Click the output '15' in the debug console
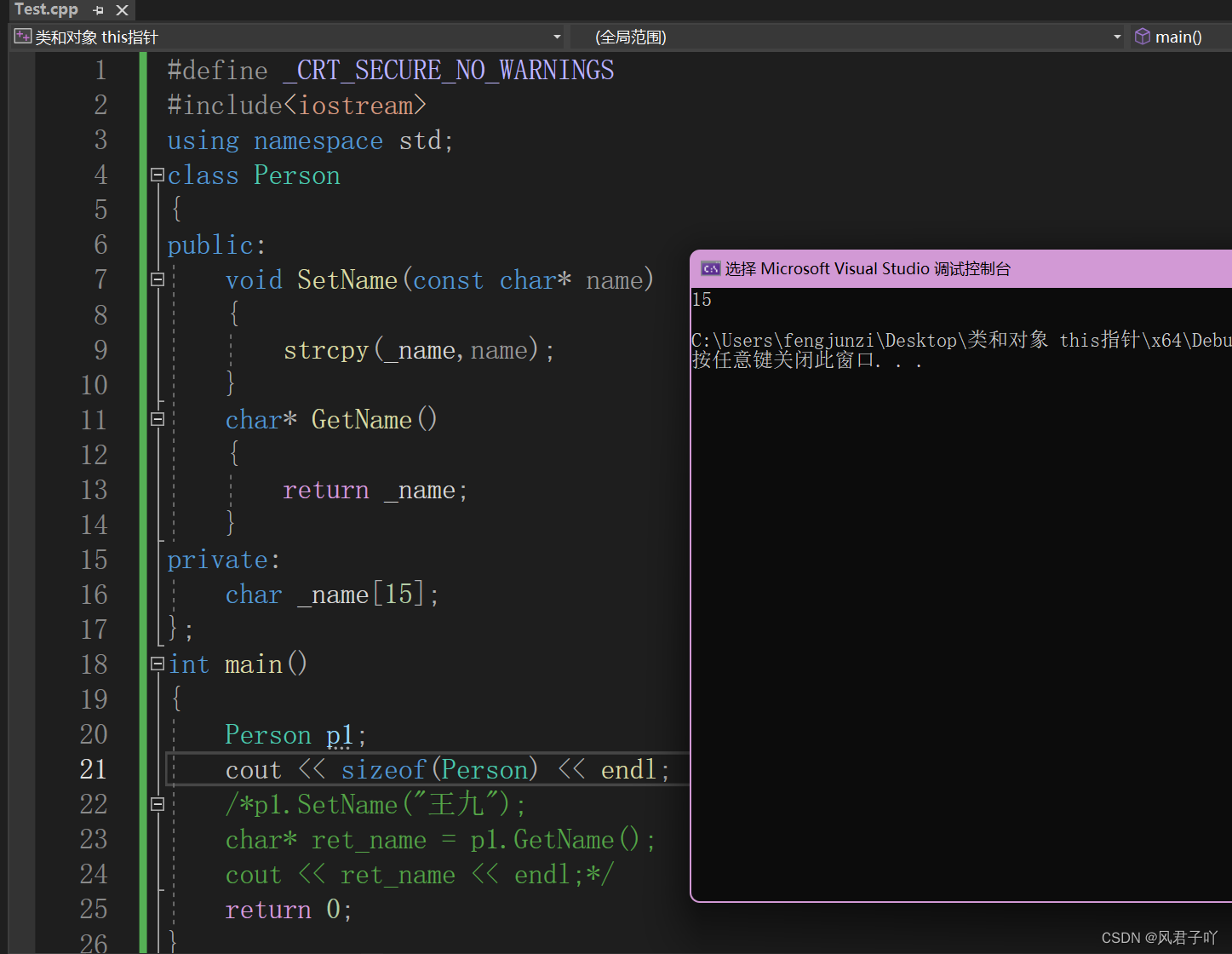The image size is (1232, 954). 702,300
